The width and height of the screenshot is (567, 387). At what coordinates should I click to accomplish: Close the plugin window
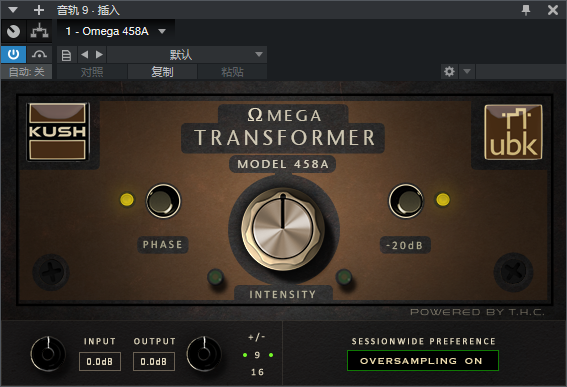tap(553, 10)
